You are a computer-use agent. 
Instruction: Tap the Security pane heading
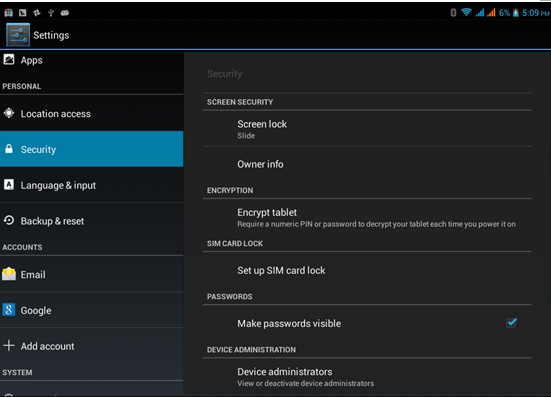point(225,73)
